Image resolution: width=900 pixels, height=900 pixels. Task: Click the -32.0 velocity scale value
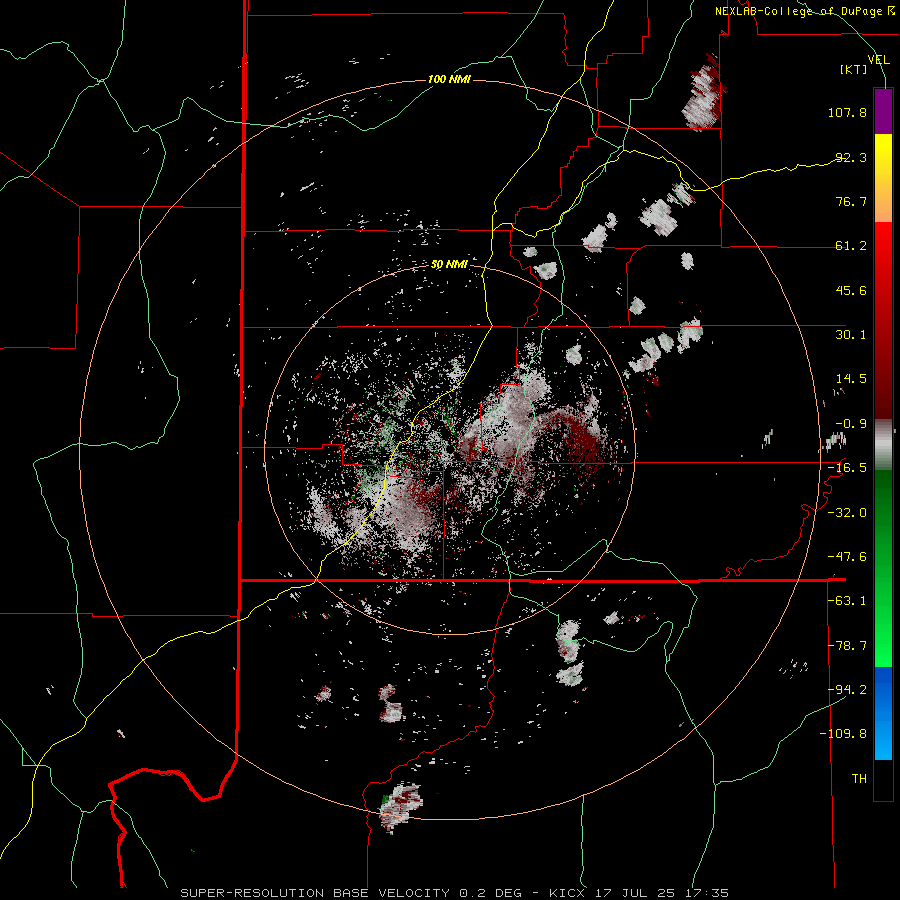847,513
